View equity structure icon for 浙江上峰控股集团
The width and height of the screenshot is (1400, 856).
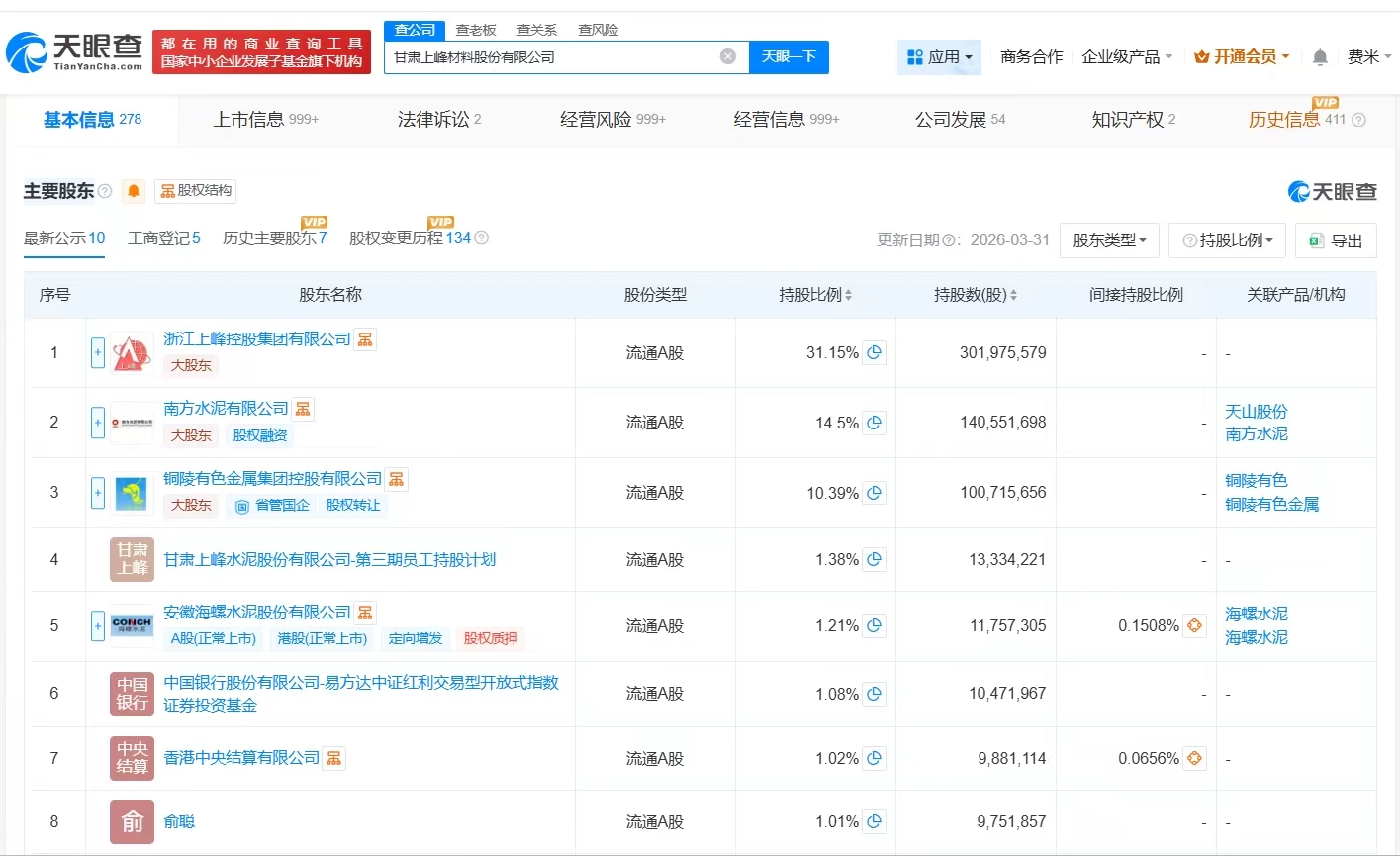365,339
